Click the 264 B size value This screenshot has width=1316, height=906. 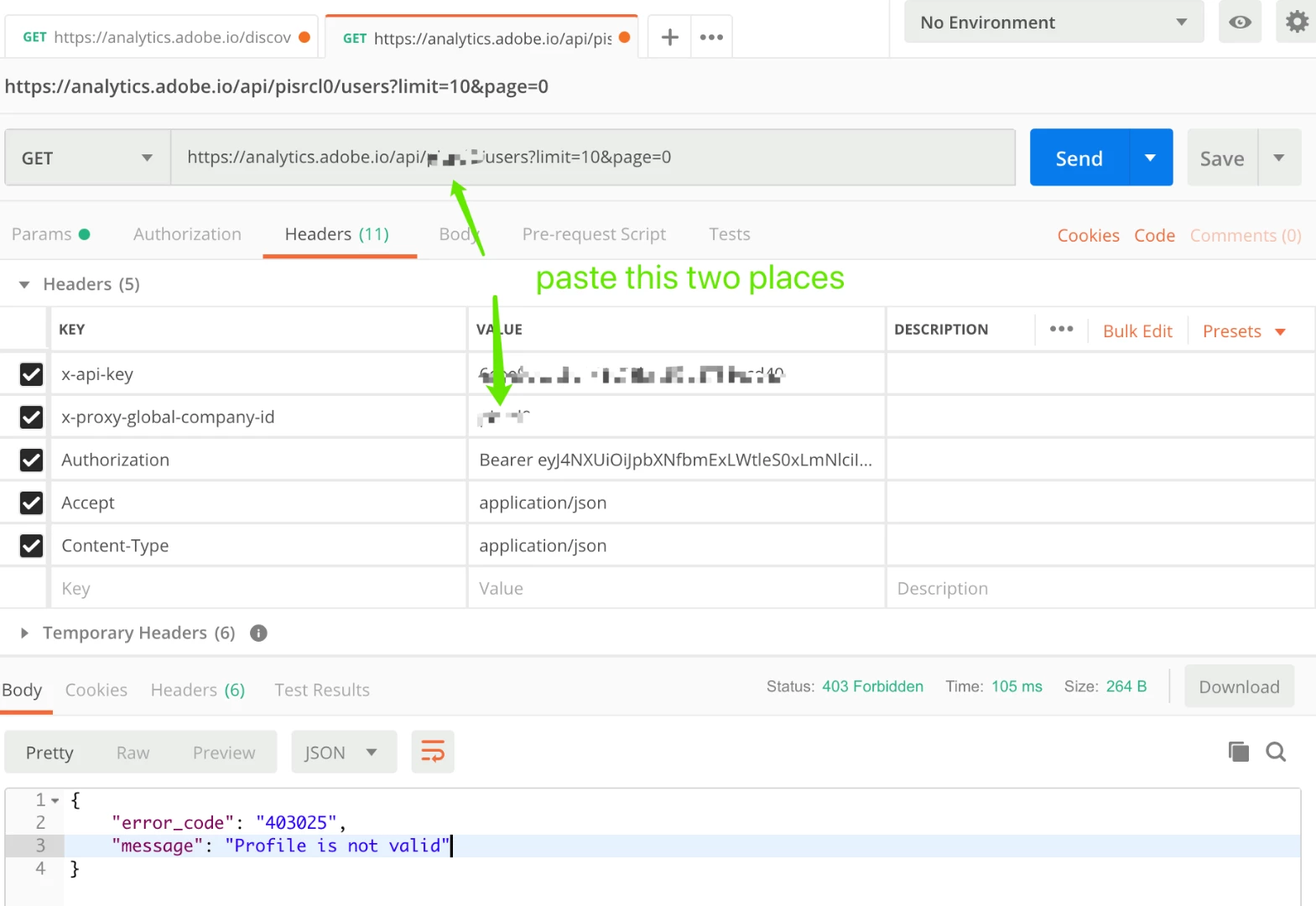(1126, 686)
